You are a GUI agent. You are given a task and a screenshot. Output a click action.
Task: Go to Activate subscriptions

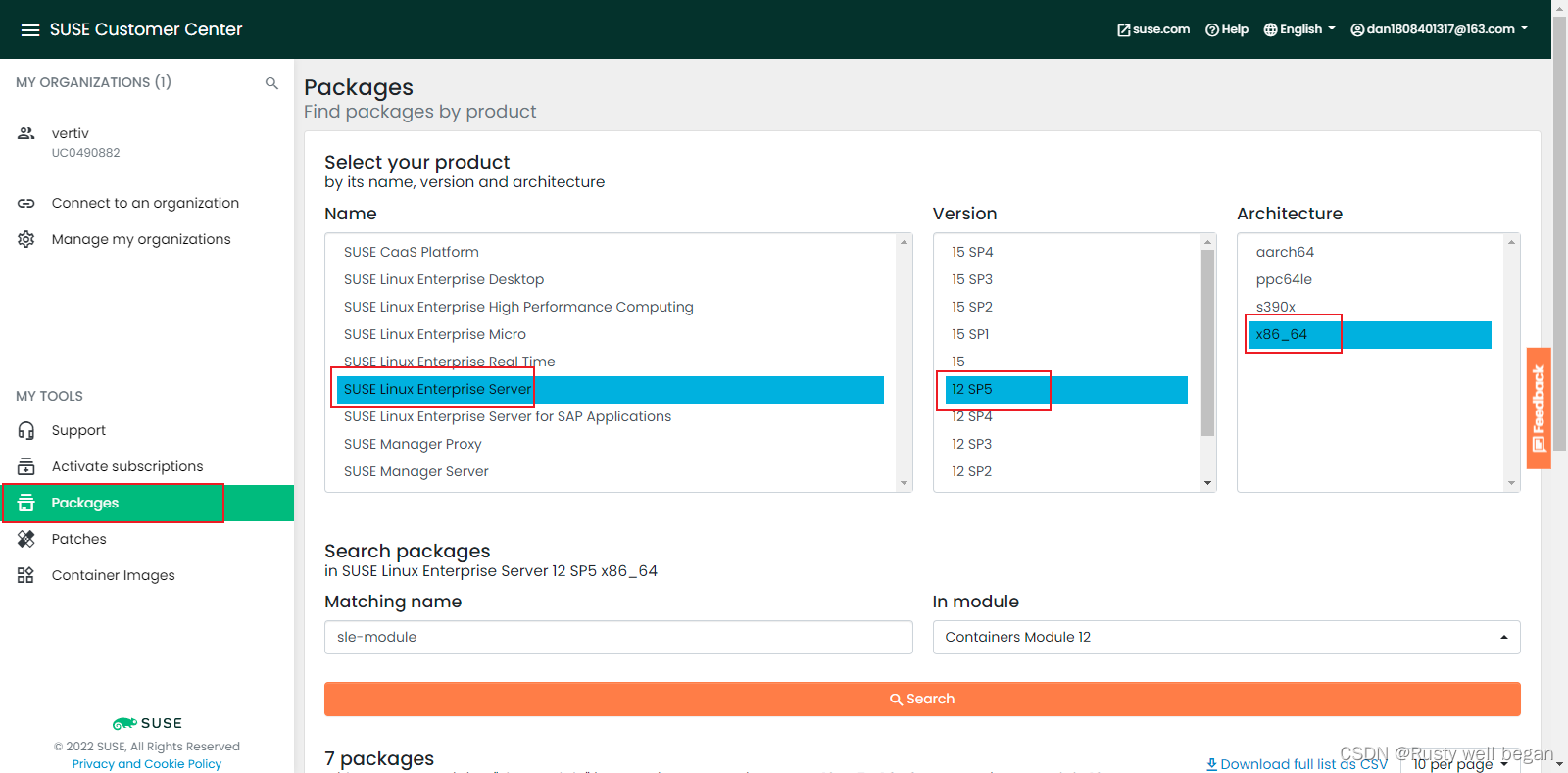tap(127, 466)
